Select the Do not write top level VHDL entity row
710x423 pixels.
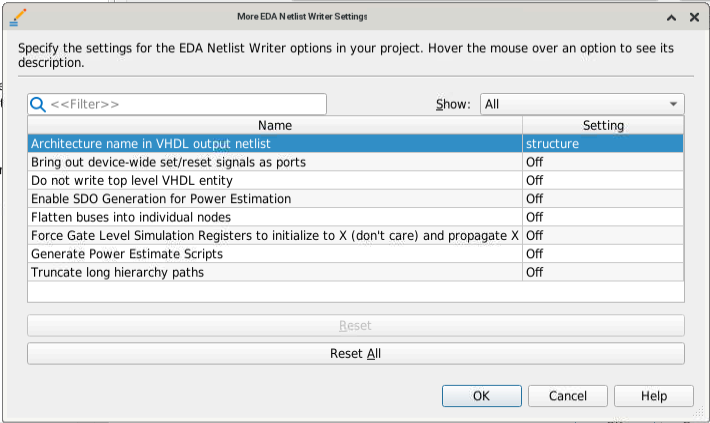point(275,180)
